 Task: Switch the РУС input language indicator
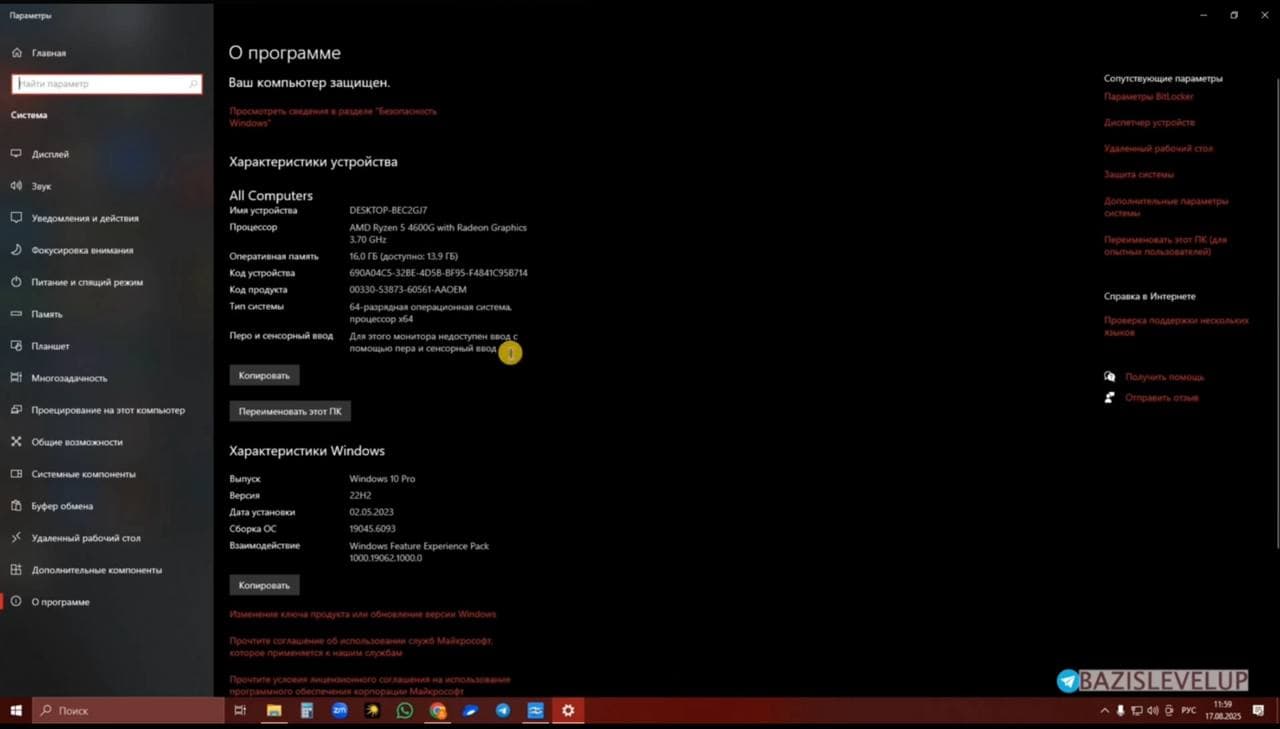coord(1189,710)
